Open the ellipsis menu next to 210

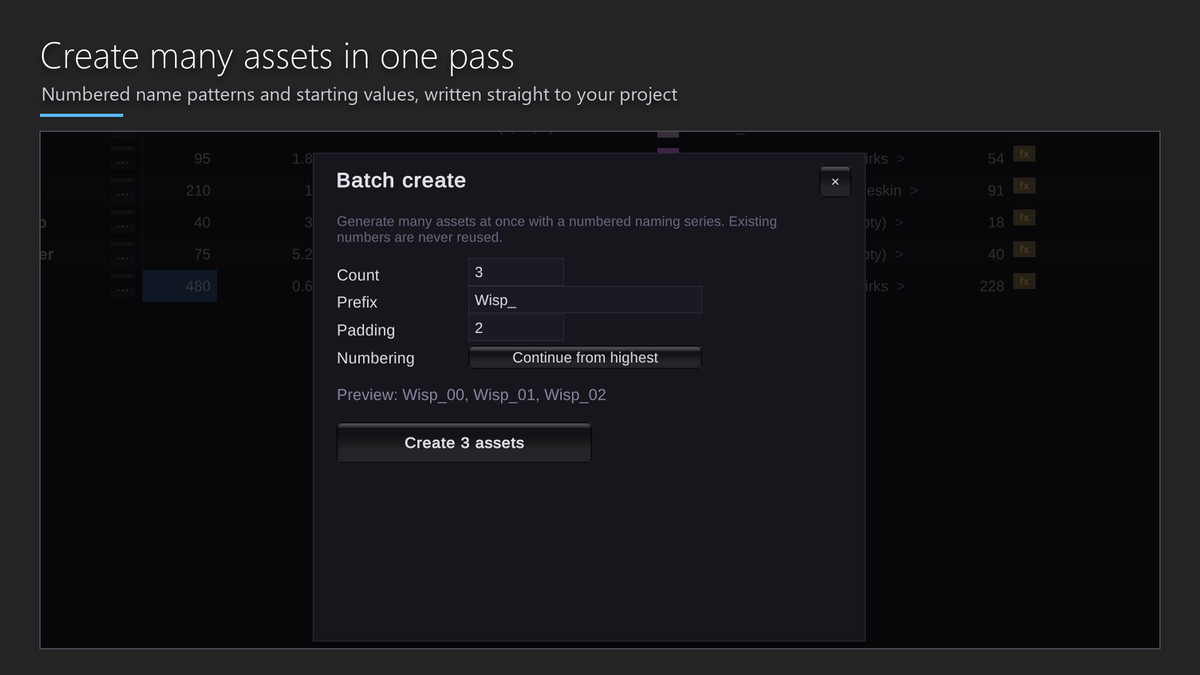pyautogui.click(x=122, y=193)
